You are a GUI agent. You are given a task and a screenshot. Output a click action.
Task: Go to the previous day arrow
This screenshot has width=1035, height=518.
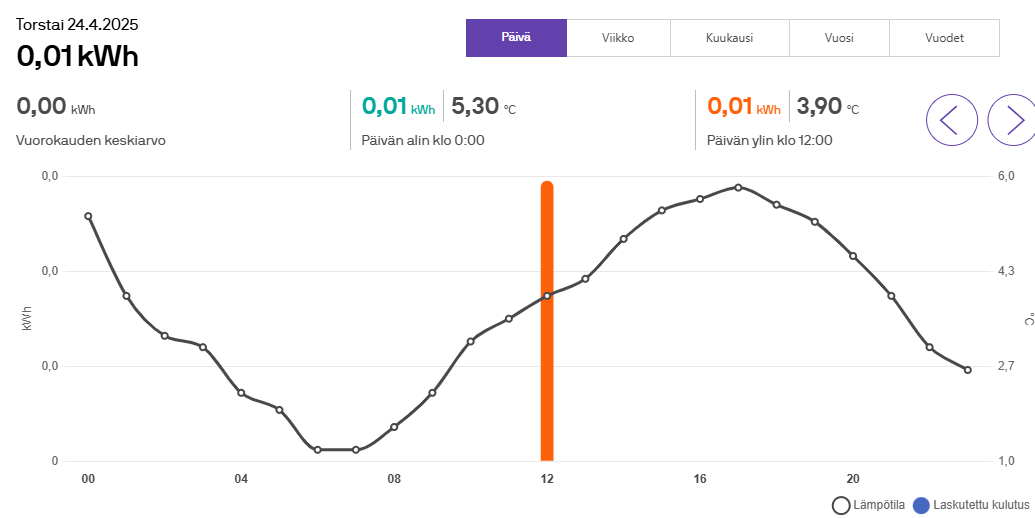point(951,120)
